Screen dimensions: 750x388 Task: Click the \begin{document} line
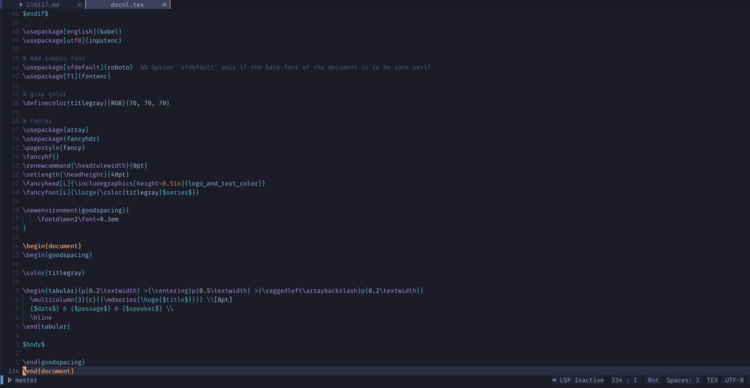(52, 246)
